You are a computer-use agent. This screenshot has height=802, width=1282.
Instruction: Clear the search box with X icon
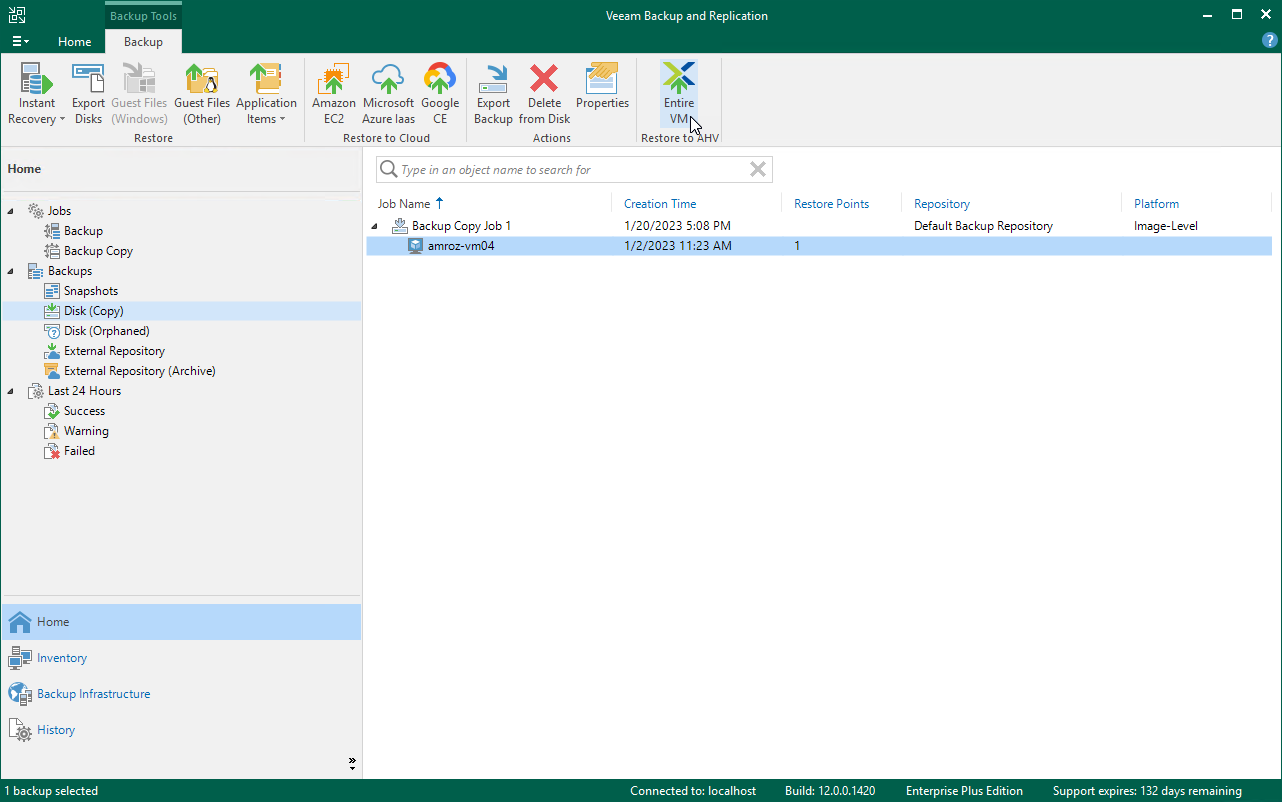(758, 169)
